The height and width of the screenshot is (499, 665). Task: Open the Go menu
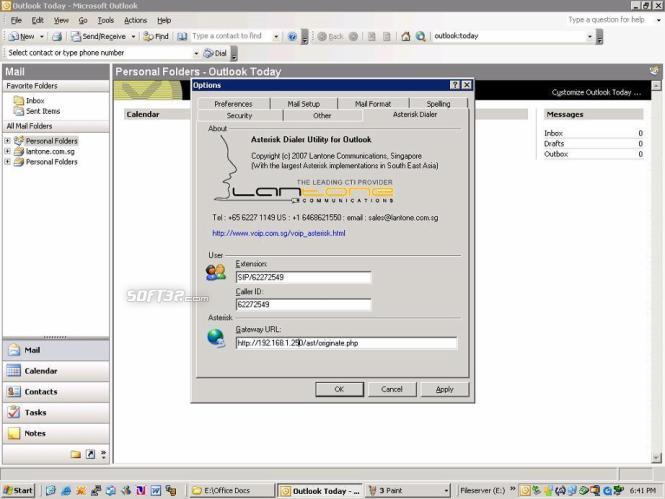click(83, 20)
